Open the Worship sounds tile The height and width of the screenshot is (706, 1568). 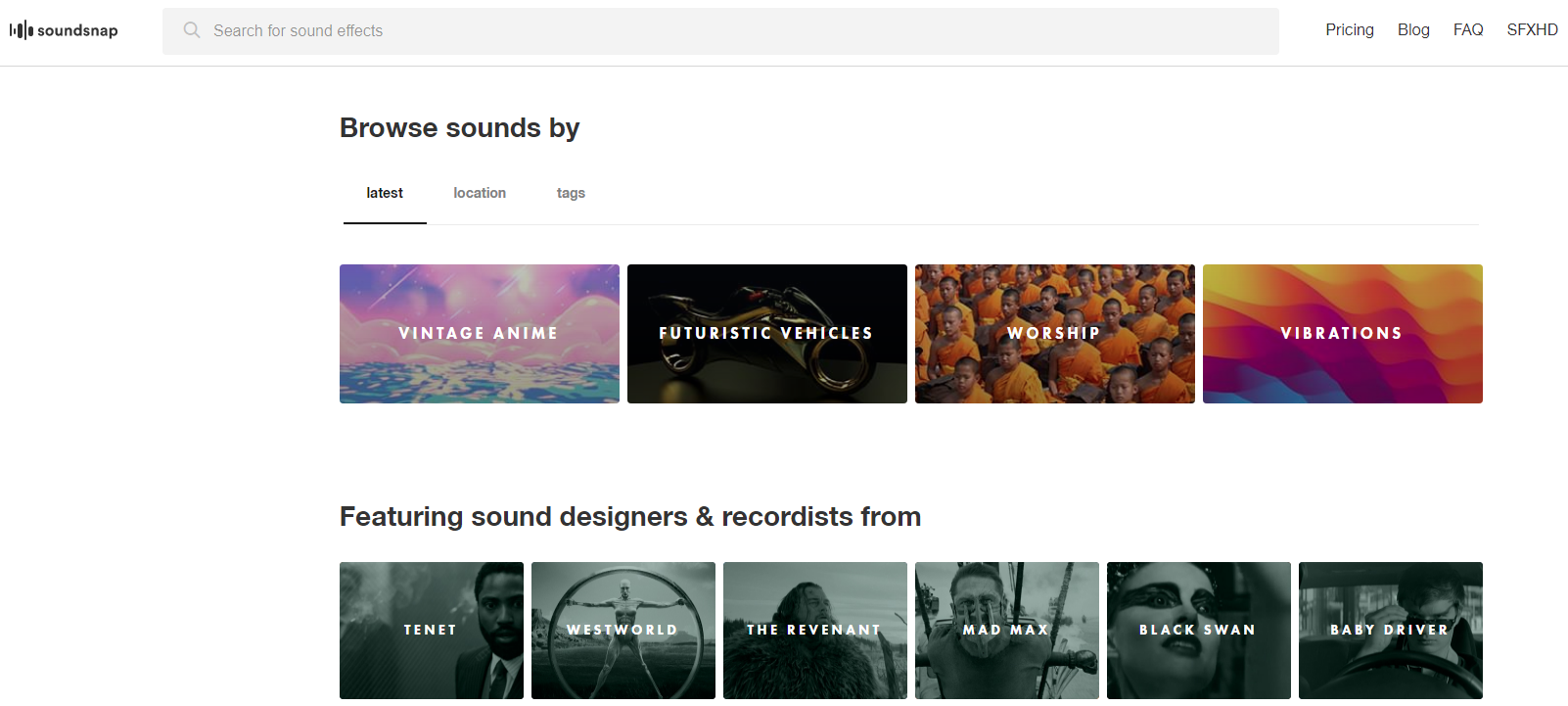coord(1054,333)
